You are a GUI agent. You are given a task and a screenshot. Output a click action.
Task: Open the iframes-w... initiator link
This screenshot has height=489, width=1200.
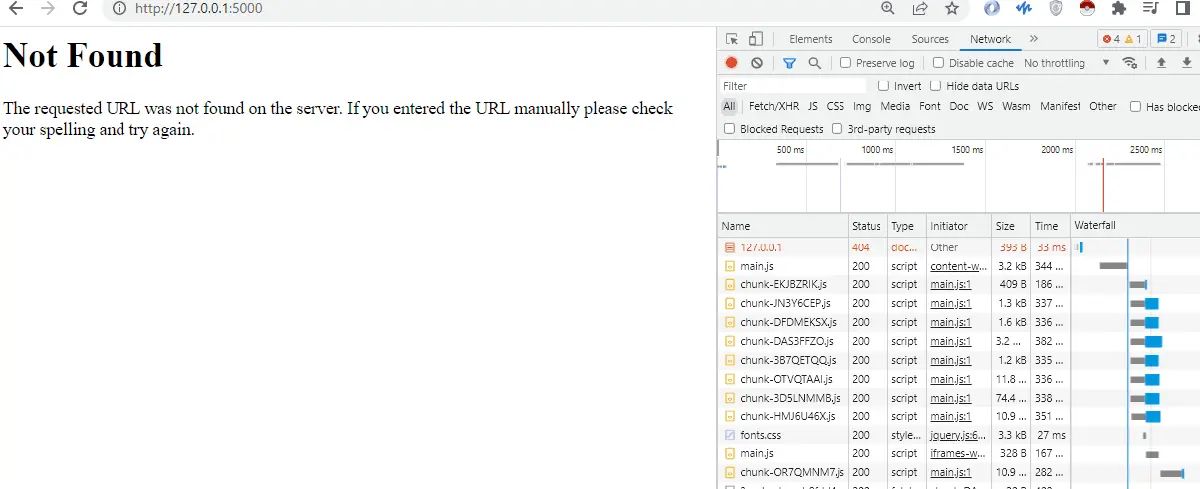click(x=958, y=453)
